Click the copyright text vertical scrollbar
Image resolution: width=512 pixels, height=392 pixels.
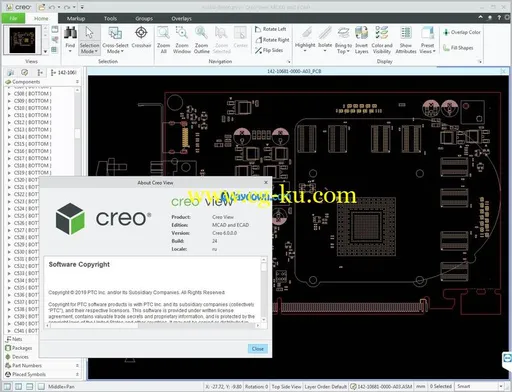pyautogui.click(x=264, y=289)
